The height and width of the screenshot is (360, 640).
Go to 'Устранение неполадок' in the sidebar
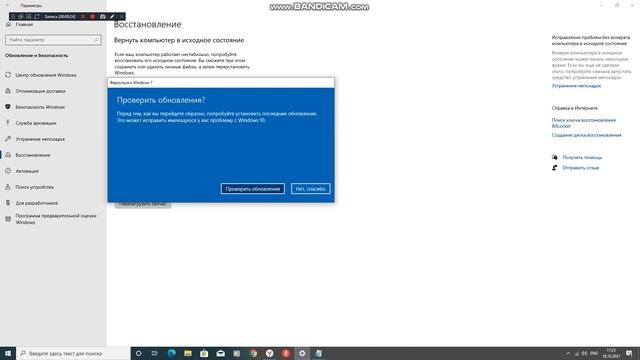[x=40, y=139]
